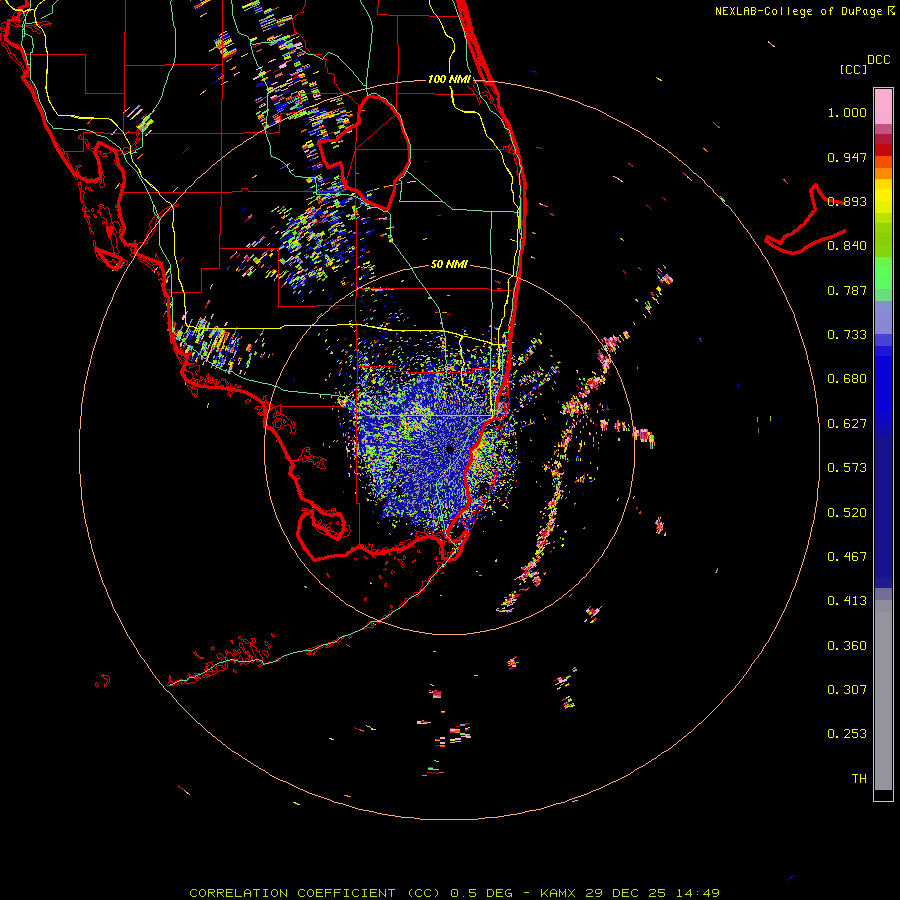This screenshot has width=900, height=900.
Task: Click the 0.307 value on color scale
Action: tap(847, 690)
